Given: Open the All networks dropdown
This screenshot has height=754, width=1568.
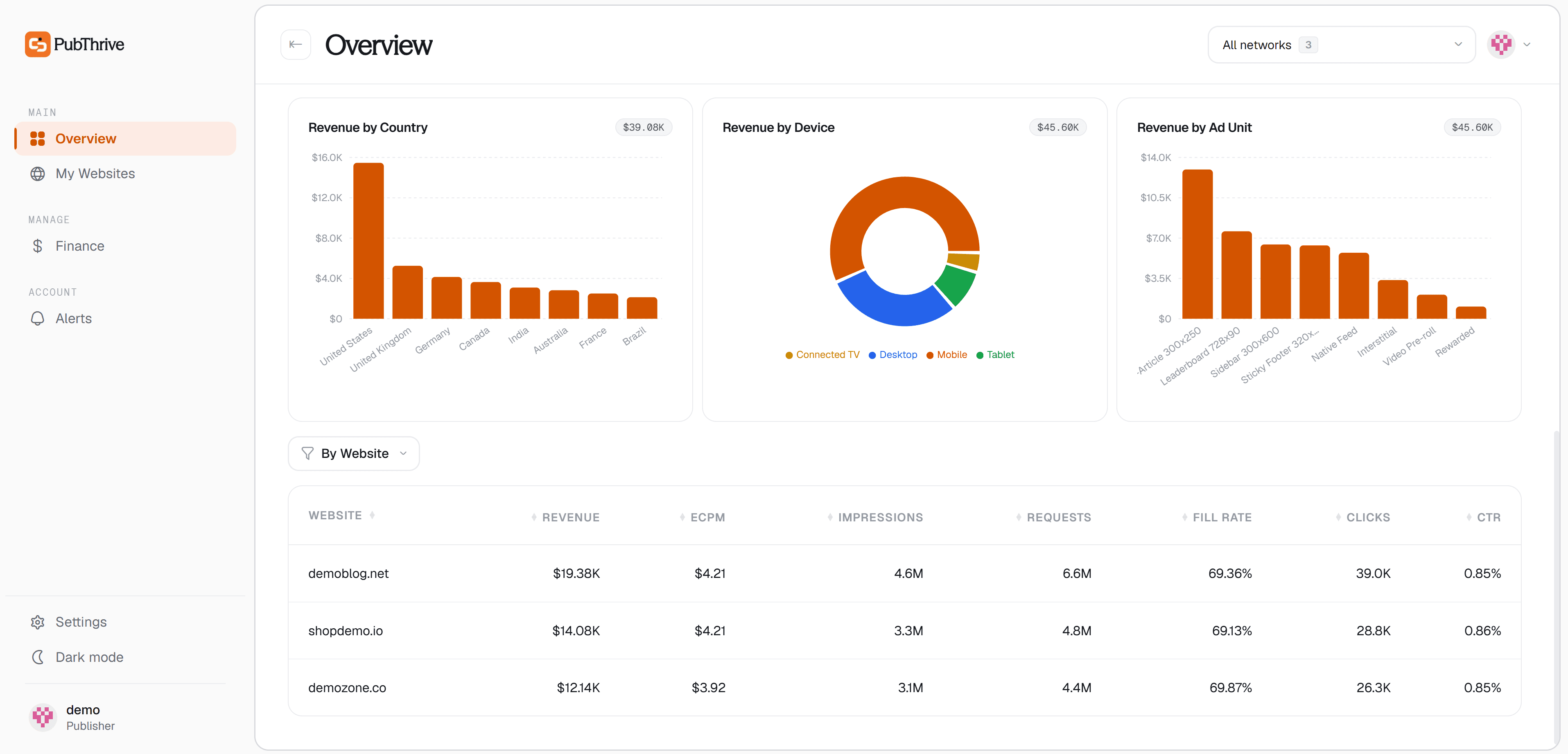Looking at the screenshot, I should point(1342,45).
